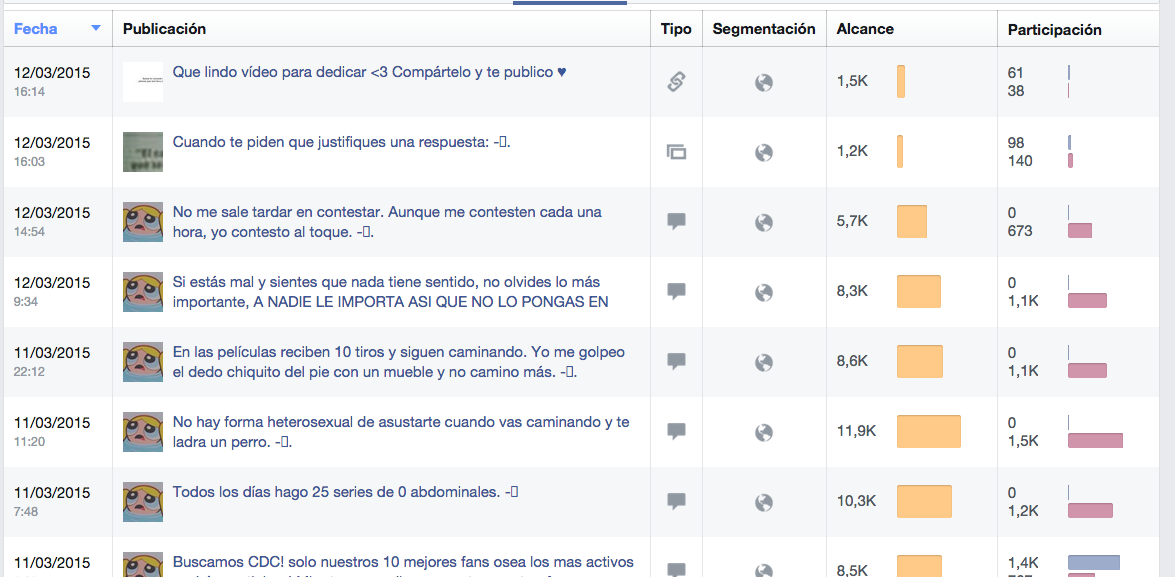
Task: Click the Fecha sort arrow
Action: point(95,29)
